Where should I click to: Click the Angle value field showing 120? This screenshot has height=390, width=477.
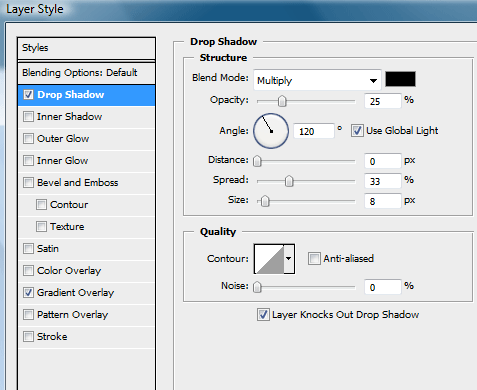click(x=314, y=131)
